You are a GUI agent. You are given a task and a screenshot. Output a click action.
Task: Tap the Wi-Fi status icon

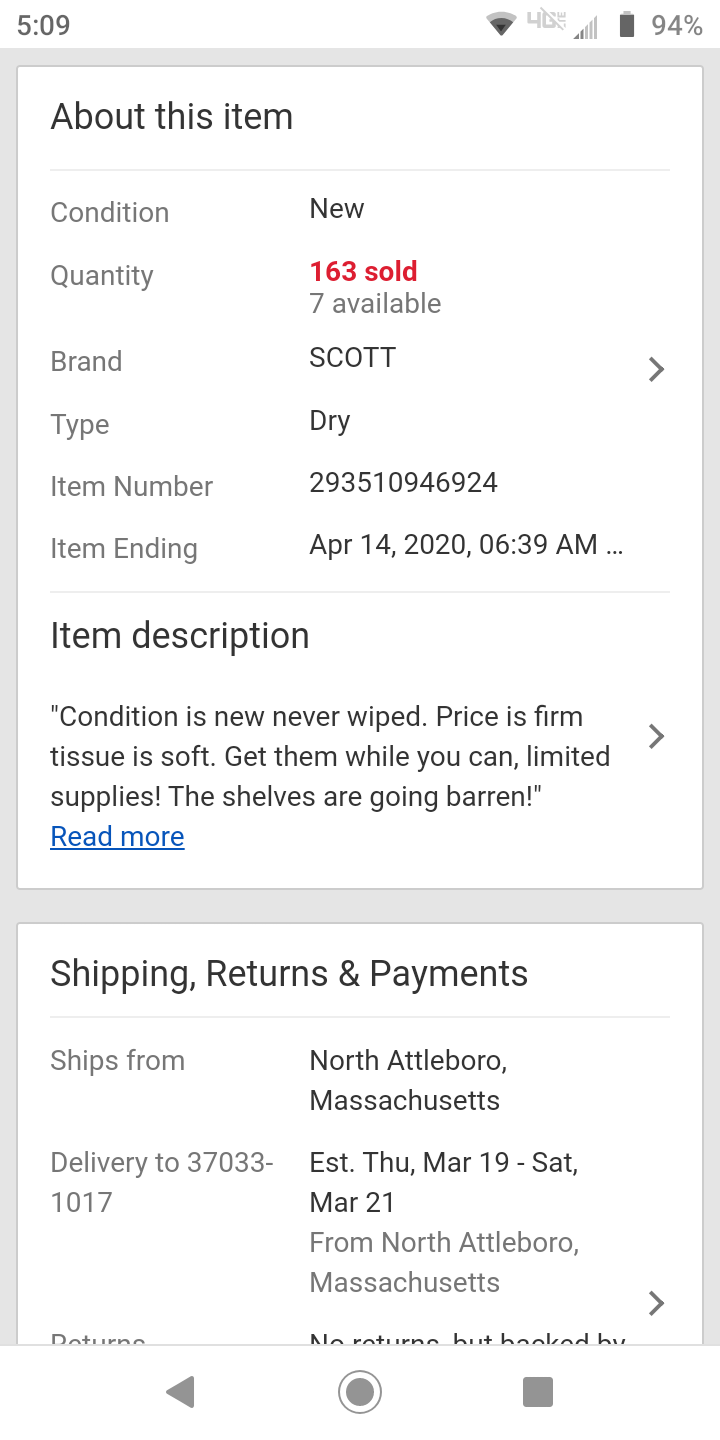point(500,24)
